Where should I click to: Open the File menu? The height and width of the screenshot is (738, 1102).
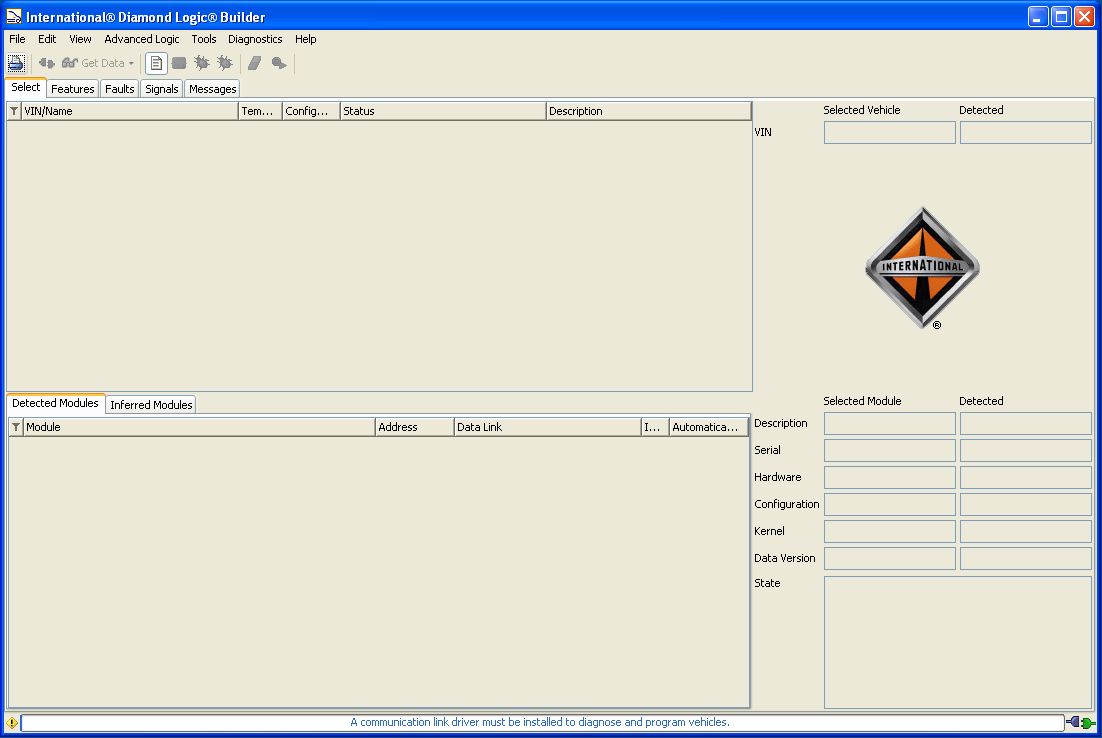click(17, 39)
